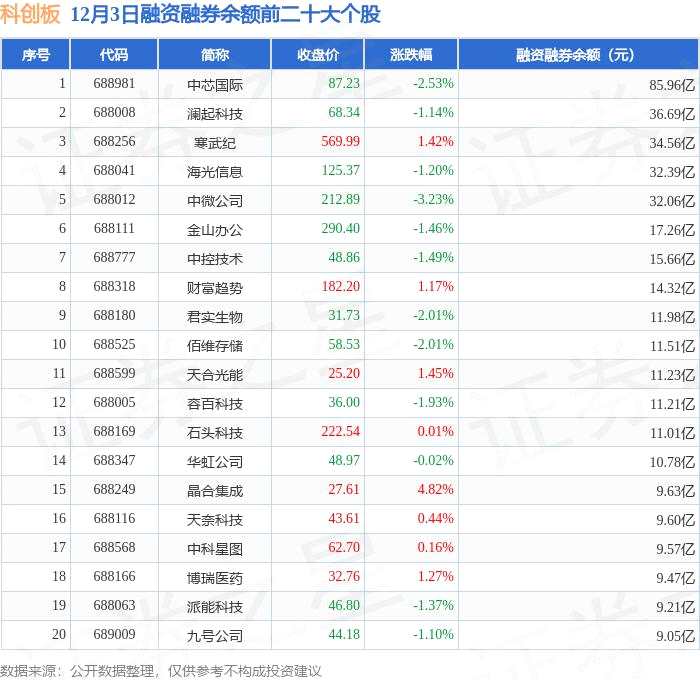The width and height of the screenshot is (700, 680).
Task: Click change percentage -0.02%
Action: pos(433,460)
